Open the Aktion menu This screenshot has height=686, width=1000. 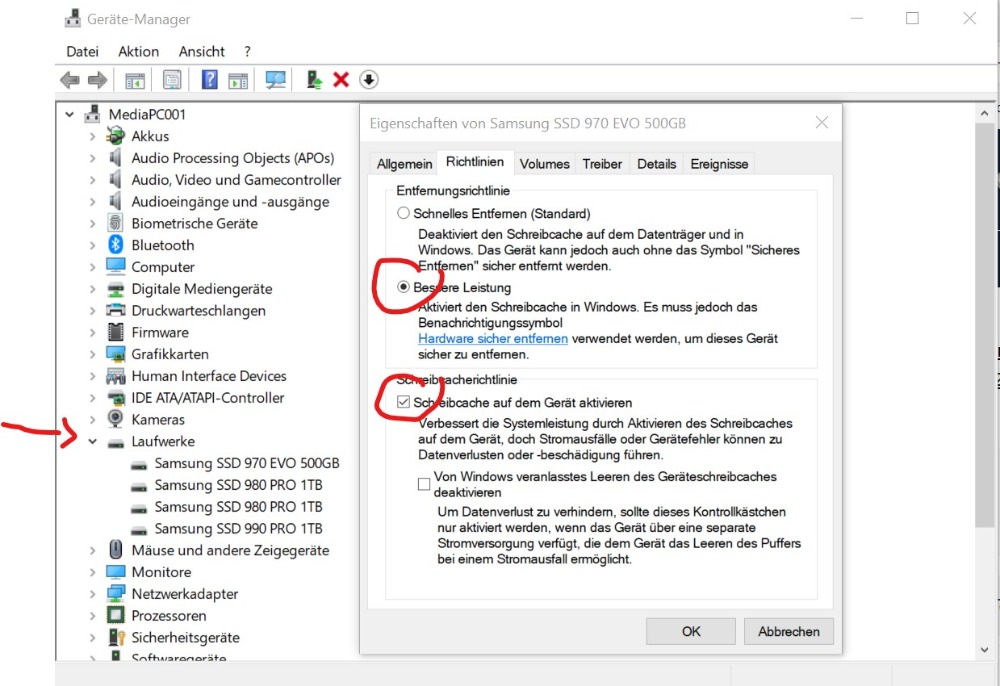tap(138, 52)
